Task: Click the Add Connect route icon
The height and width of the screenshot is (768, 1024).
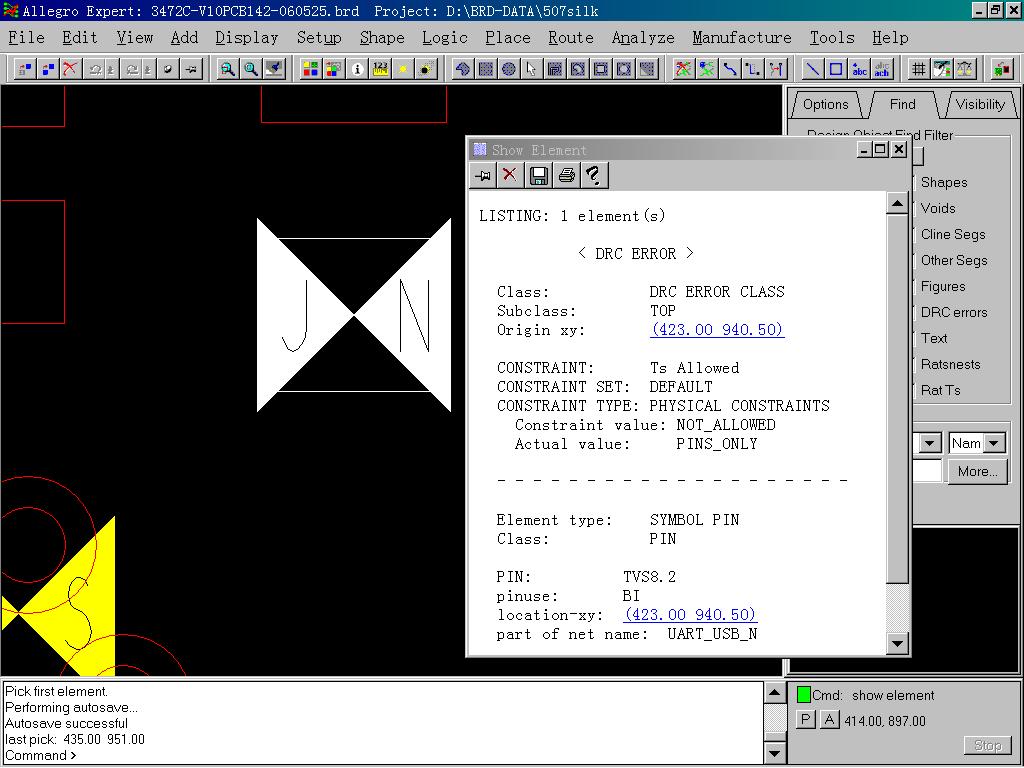Action: pyautogui.click(x=729, y=69)
